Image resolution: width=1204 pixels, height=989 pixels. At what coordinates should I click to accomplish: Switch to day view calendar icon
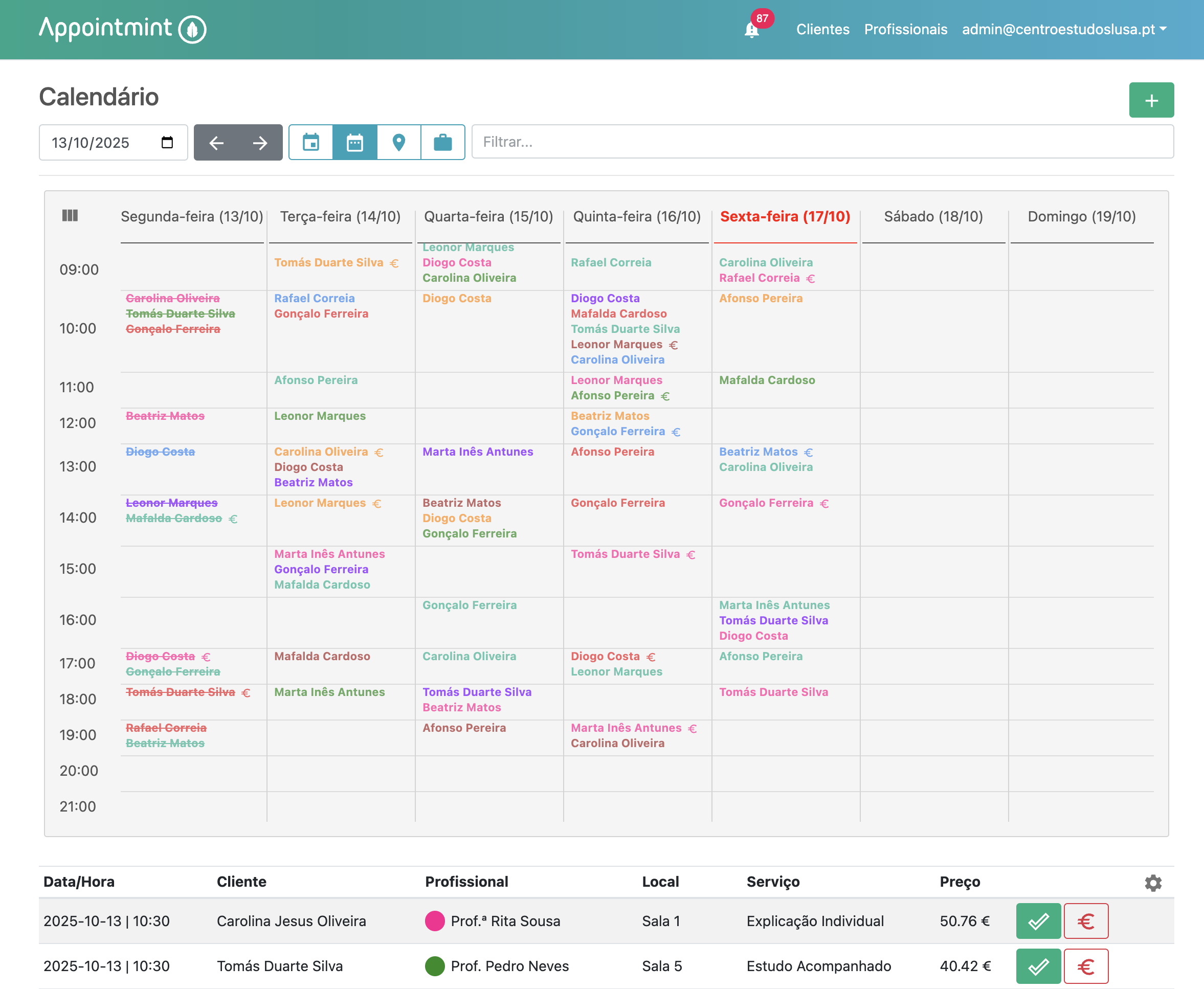310,143
